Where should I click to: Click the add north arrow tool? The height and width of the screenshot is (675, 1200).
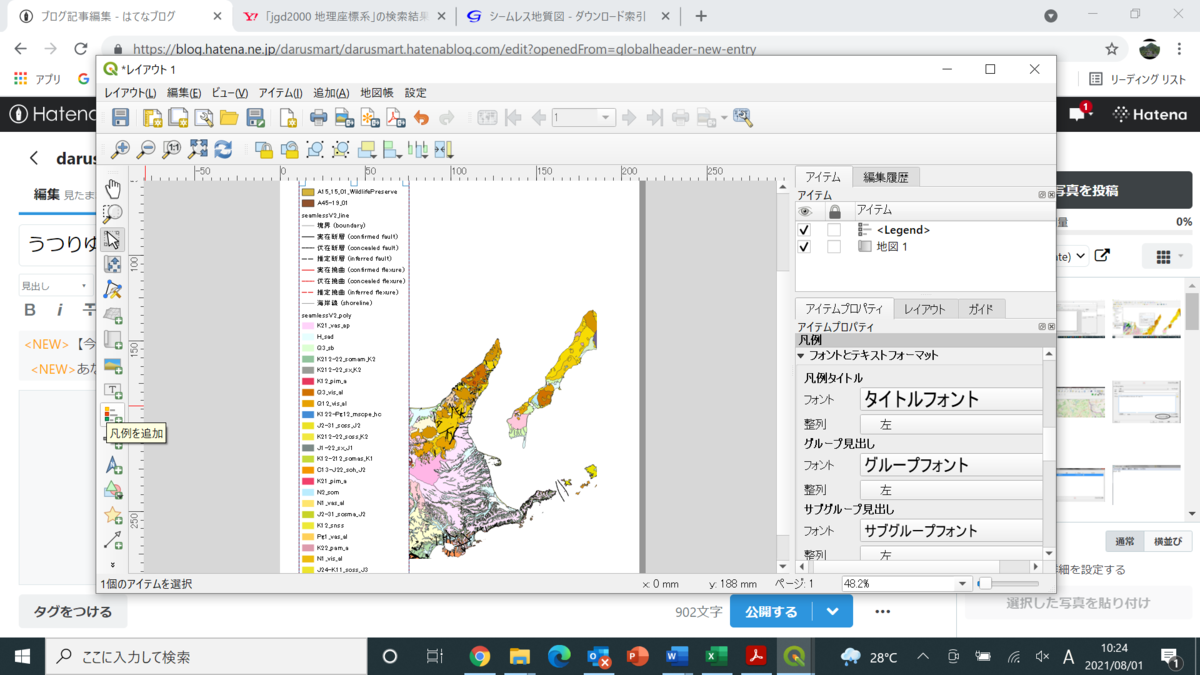[113, 465]
